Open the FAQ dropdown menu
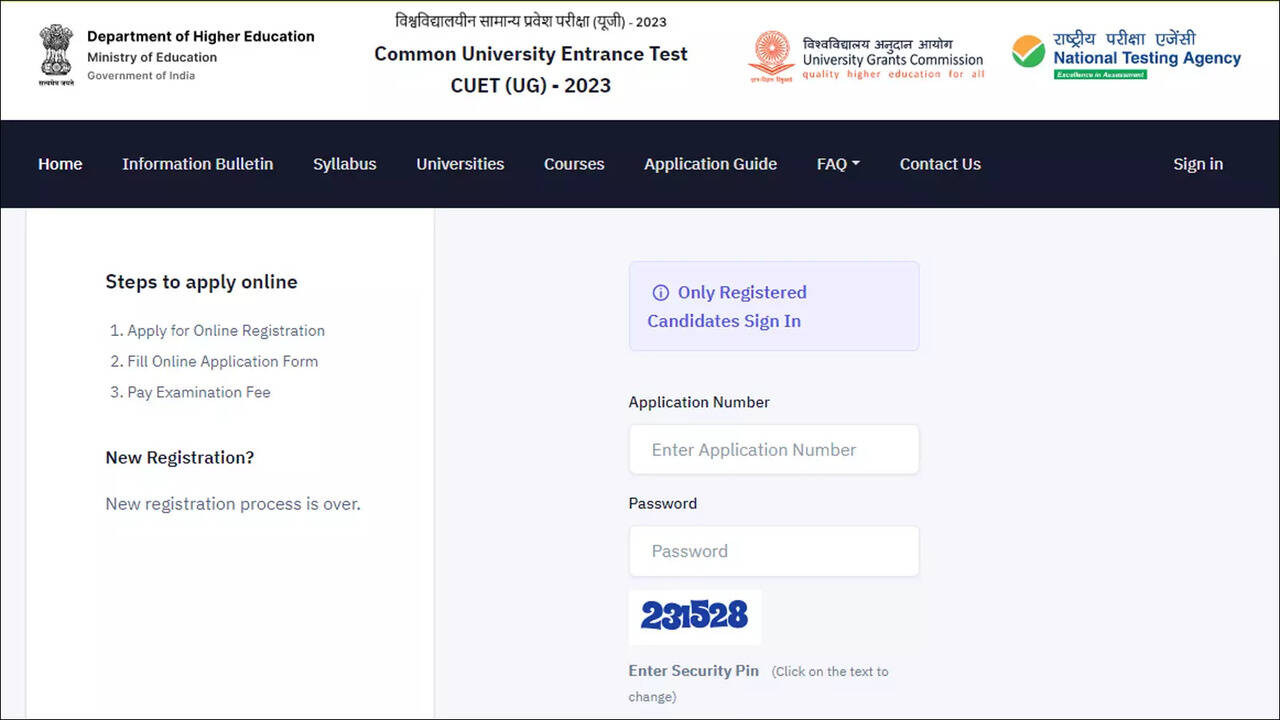The image size is (1280, 720). click(838, 164)
